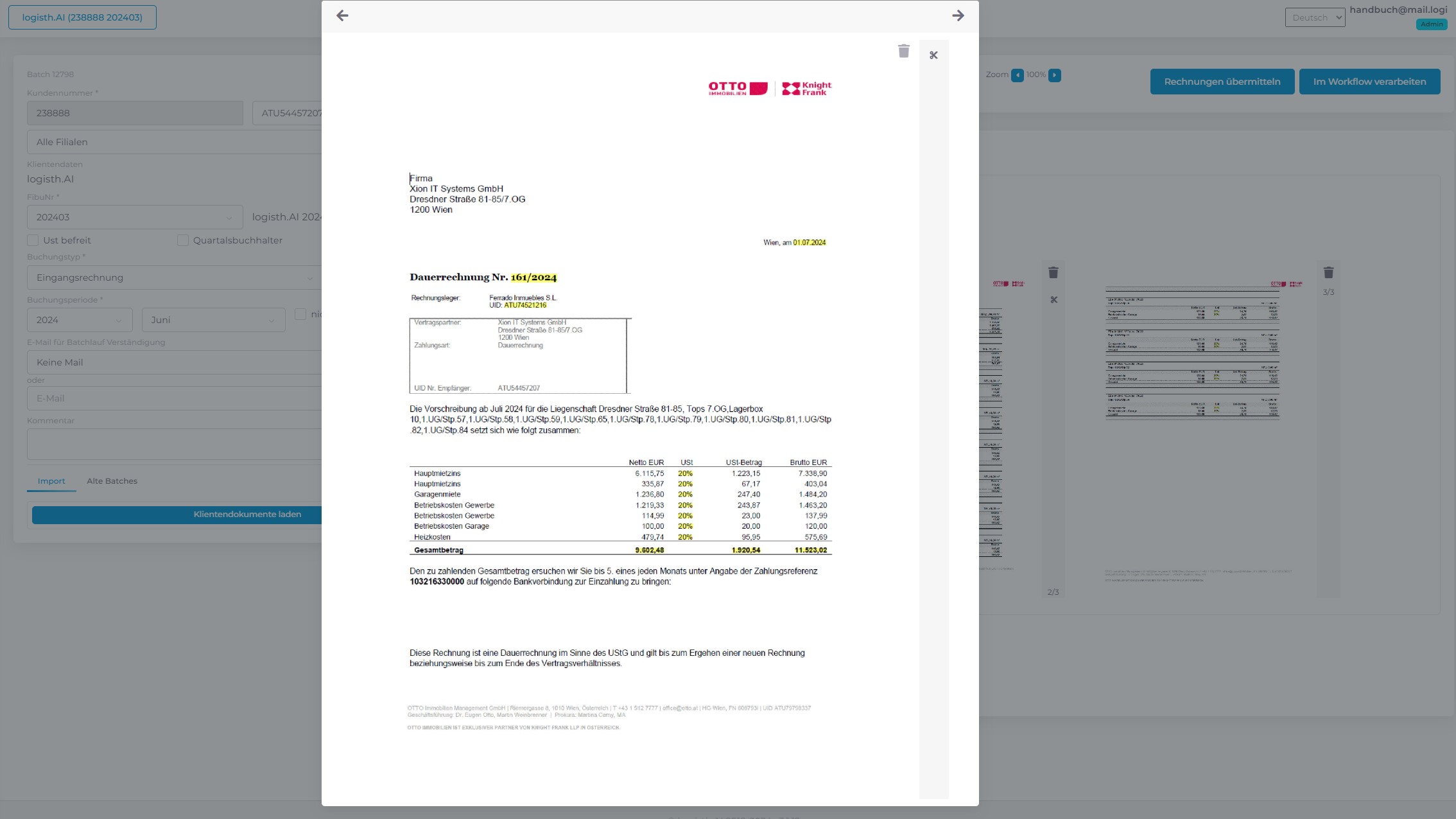Image resolution: width=1456 pixels, height=819 pixels.
Task: Split document with scissors icon in preview
Action: point(933,55)
